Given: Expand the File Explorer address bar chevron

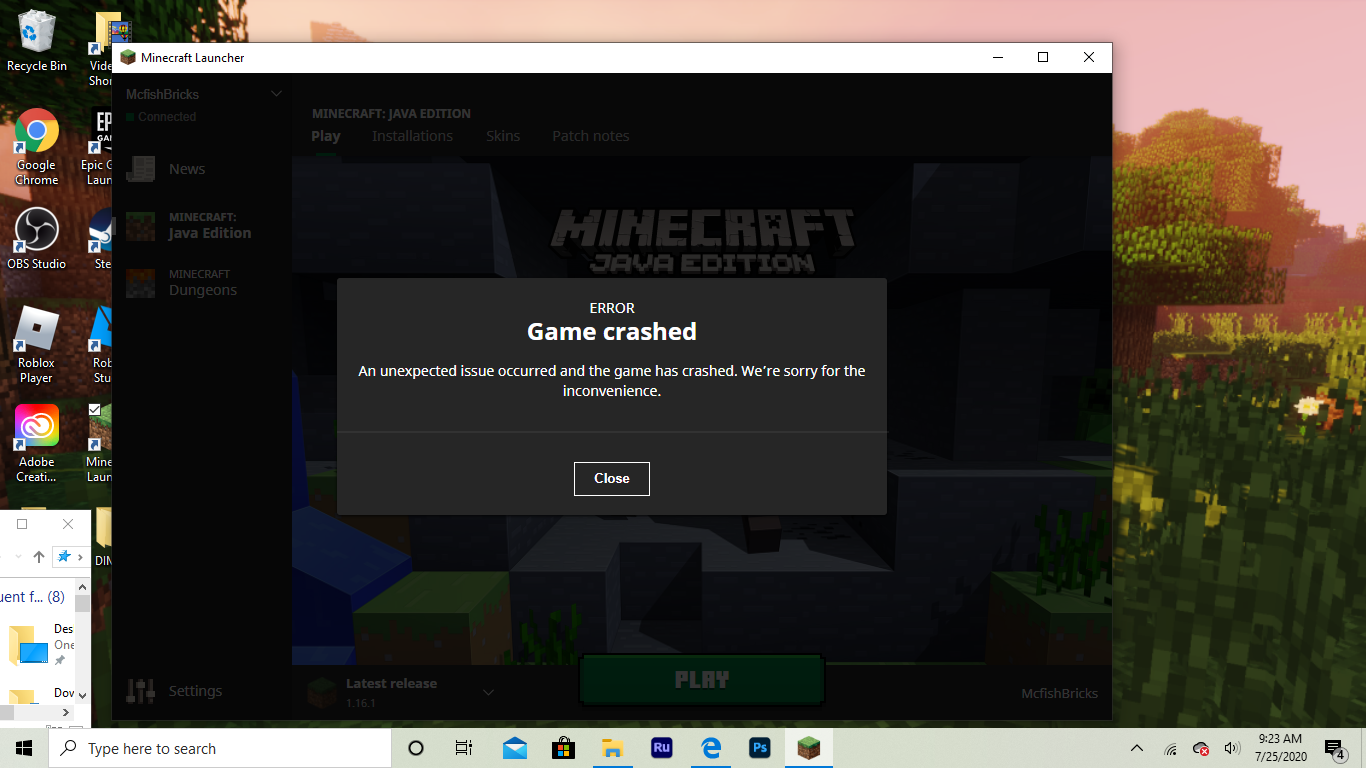Looking at the screenshot, I should 80,557.
